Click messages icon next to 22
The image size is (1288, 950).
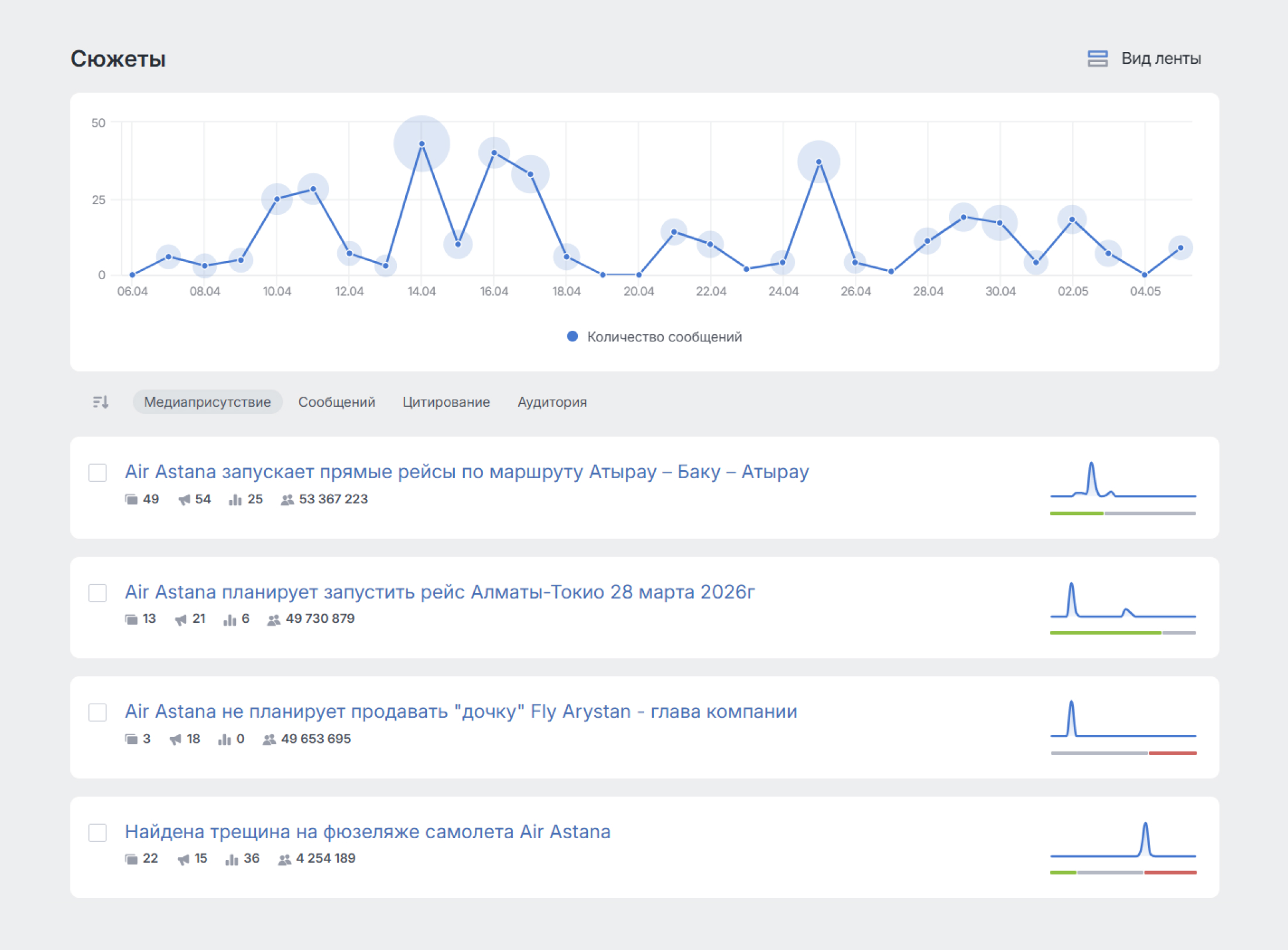[x=131, y=859]
